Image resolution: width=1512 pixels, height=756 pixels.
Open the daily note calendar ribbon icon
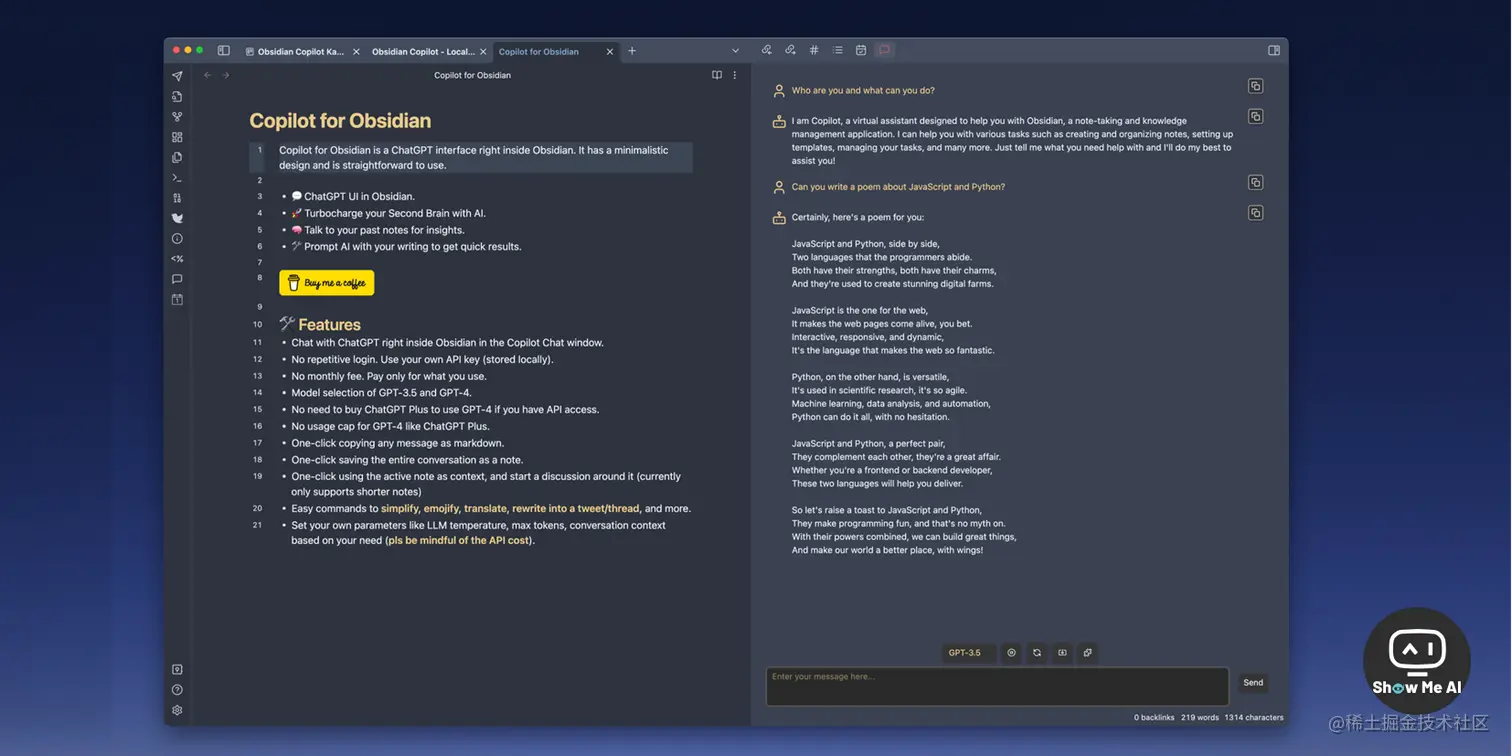177,299
